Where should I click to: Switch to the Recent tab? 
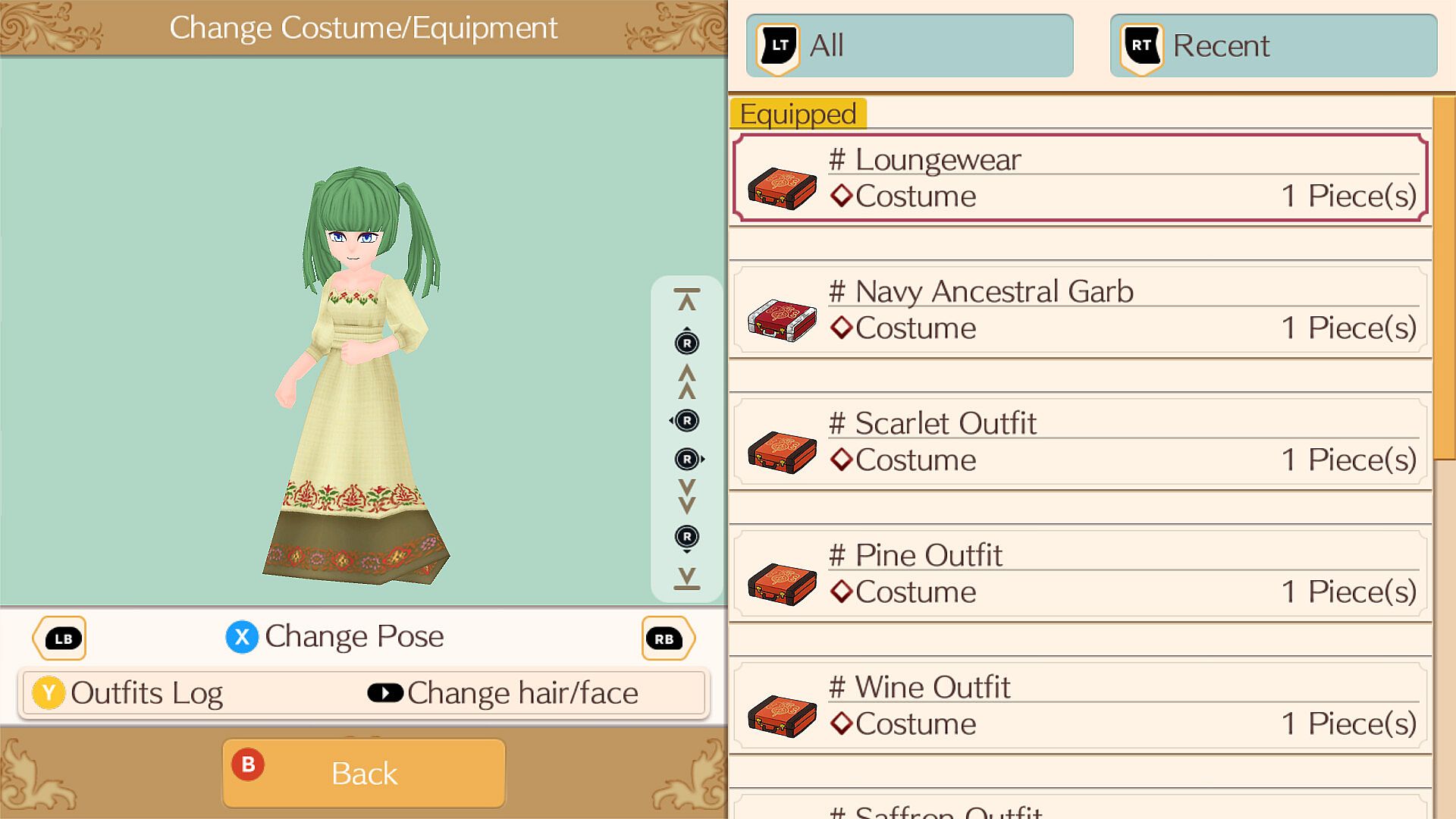click(1273, 45)
